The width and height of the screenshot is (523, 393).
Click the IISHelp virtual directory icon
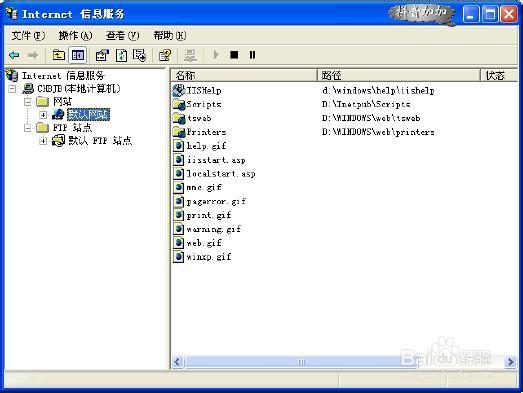pyautogui.click(x=179, y=90)
